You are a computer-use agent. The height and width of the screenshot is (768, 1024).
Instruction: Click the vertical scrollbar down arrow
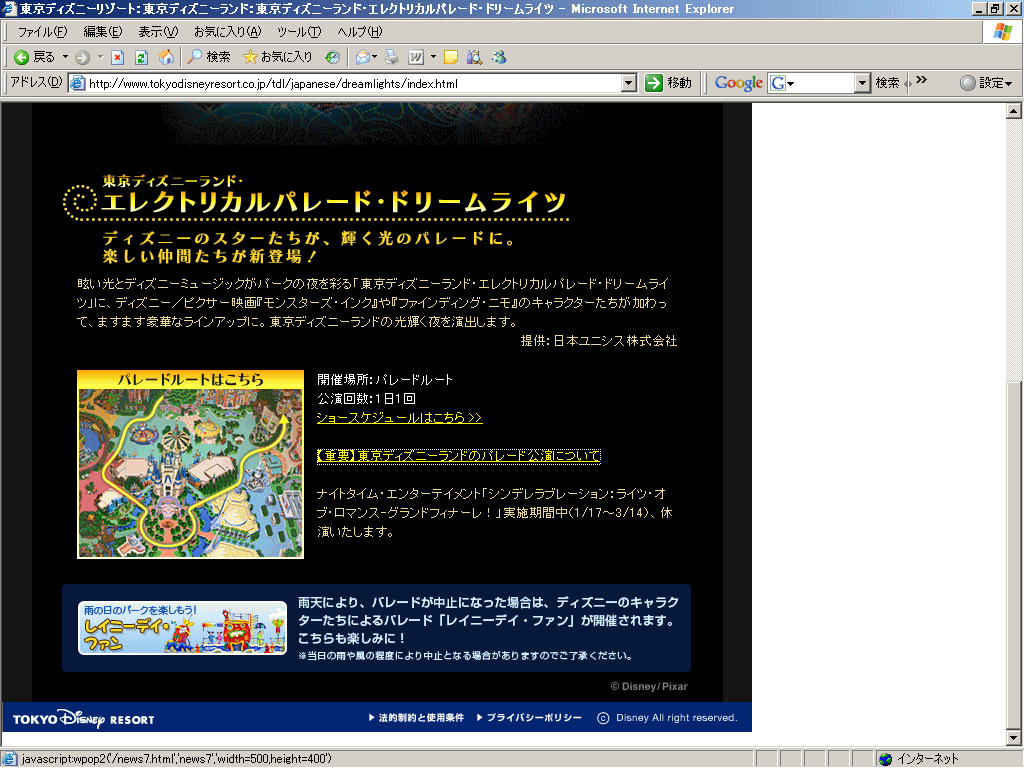coord(1014,738)
